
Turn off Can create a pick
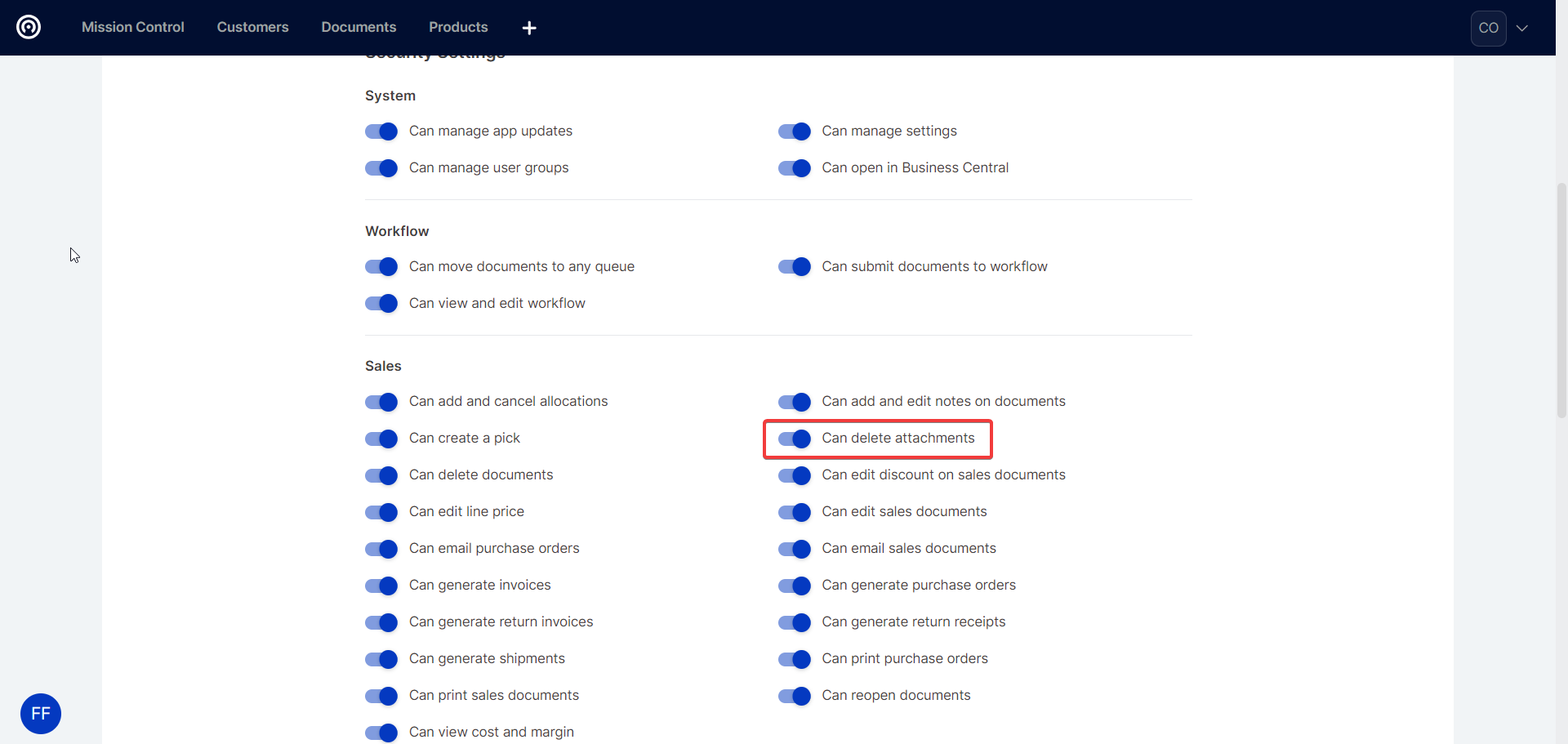[381, 439]
